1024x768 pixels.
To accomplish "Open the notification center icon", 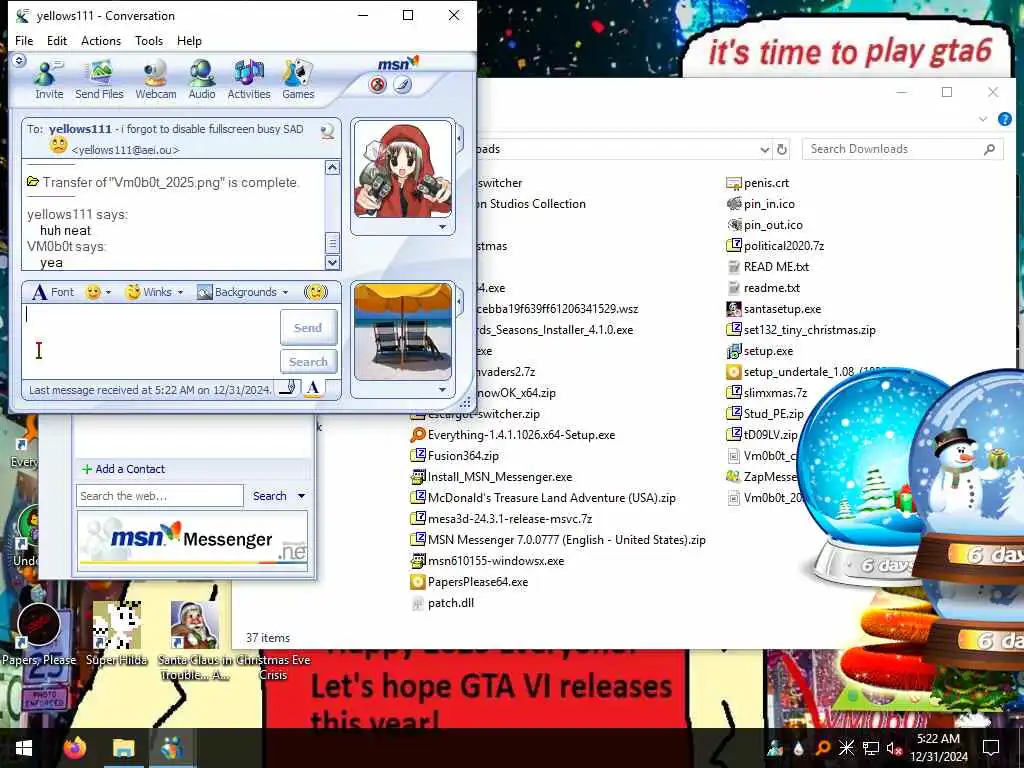I will [x=991, y=748].
